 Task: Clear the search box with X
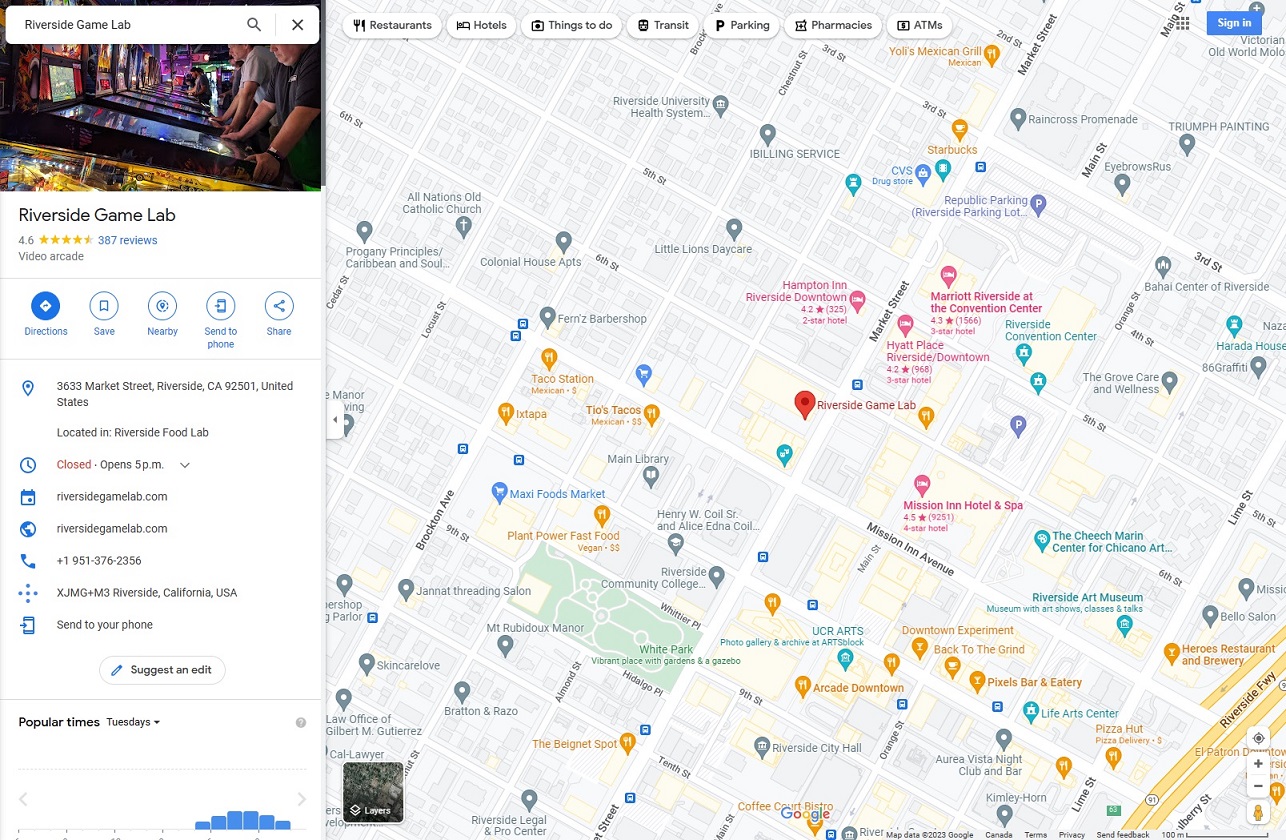tap(297, 25)
